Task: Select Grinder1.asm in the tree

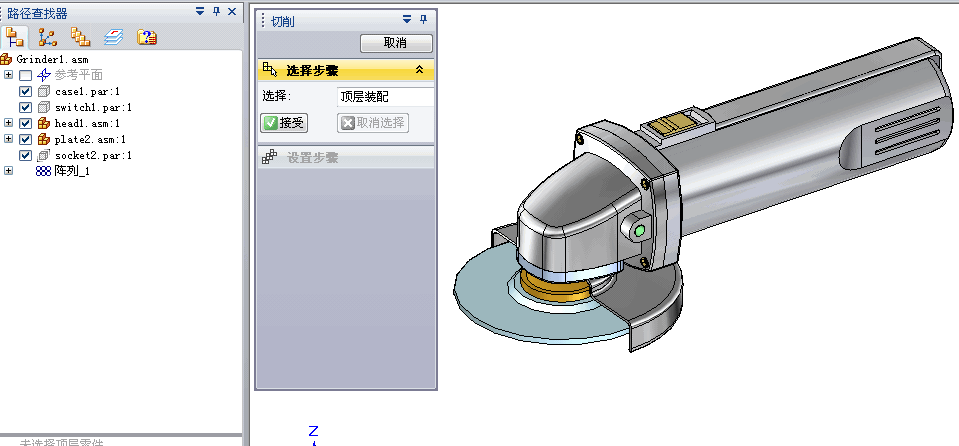Action: coord(52,59)
